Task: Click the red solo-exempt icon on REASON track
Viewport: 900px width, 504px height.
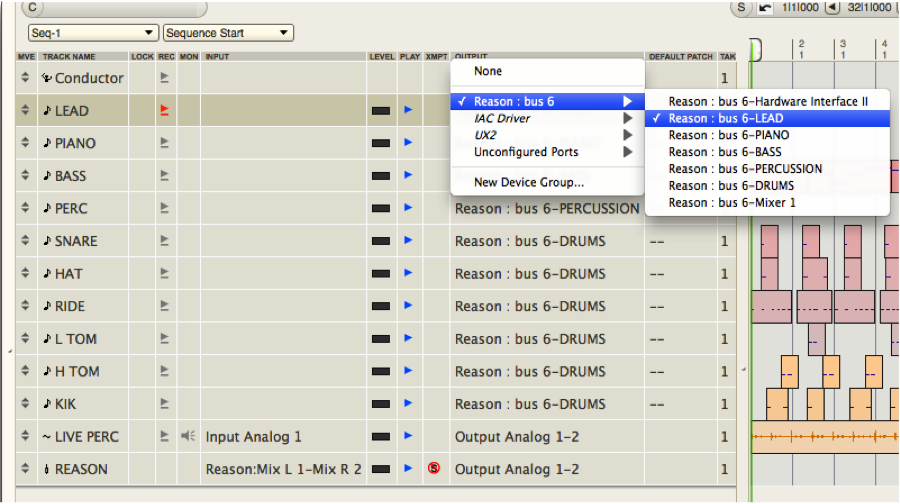Action: pos(434,468)
